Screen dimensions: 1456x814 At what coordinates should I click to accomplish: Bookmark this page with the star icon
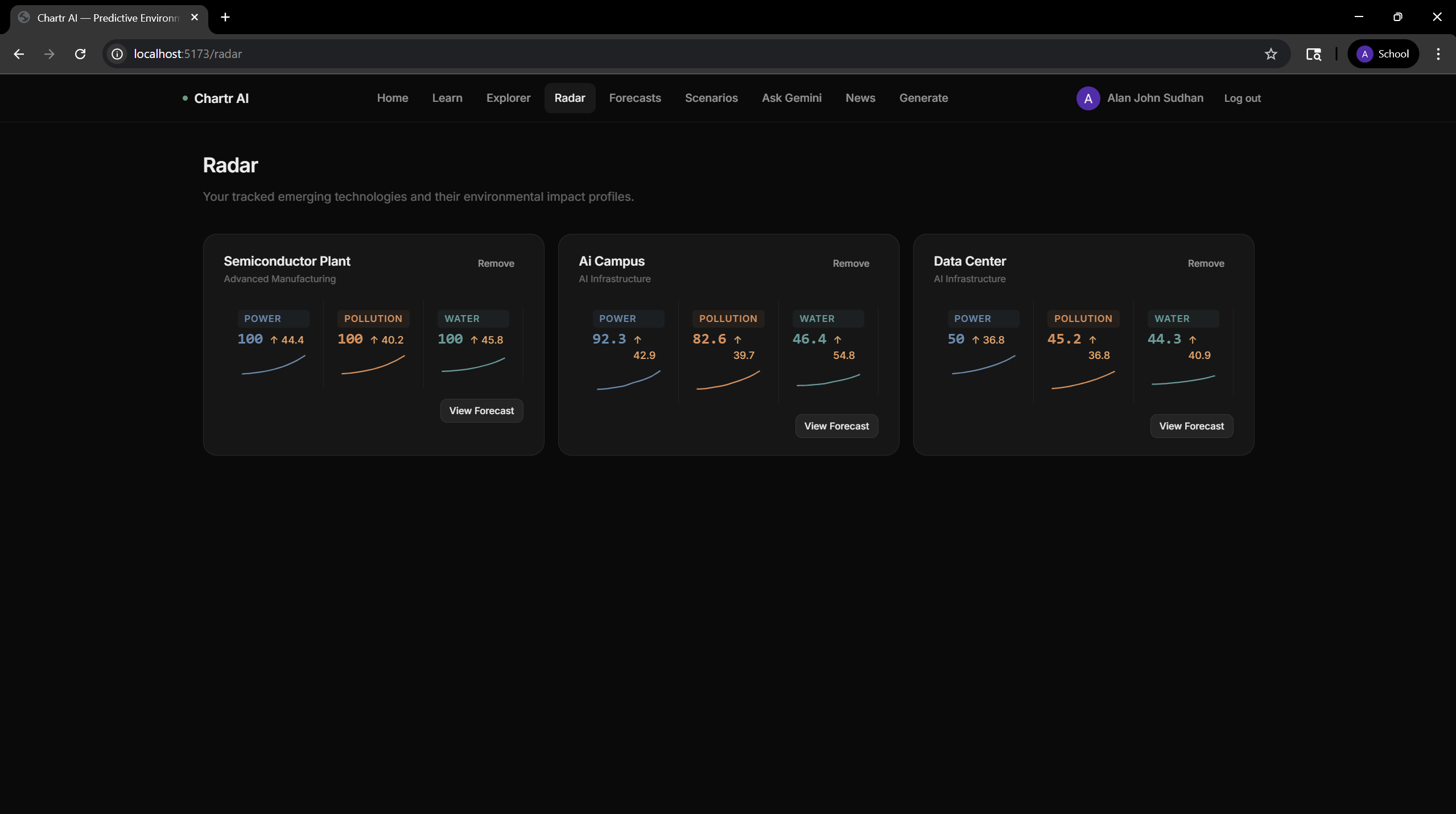(x=1271, y=54)
